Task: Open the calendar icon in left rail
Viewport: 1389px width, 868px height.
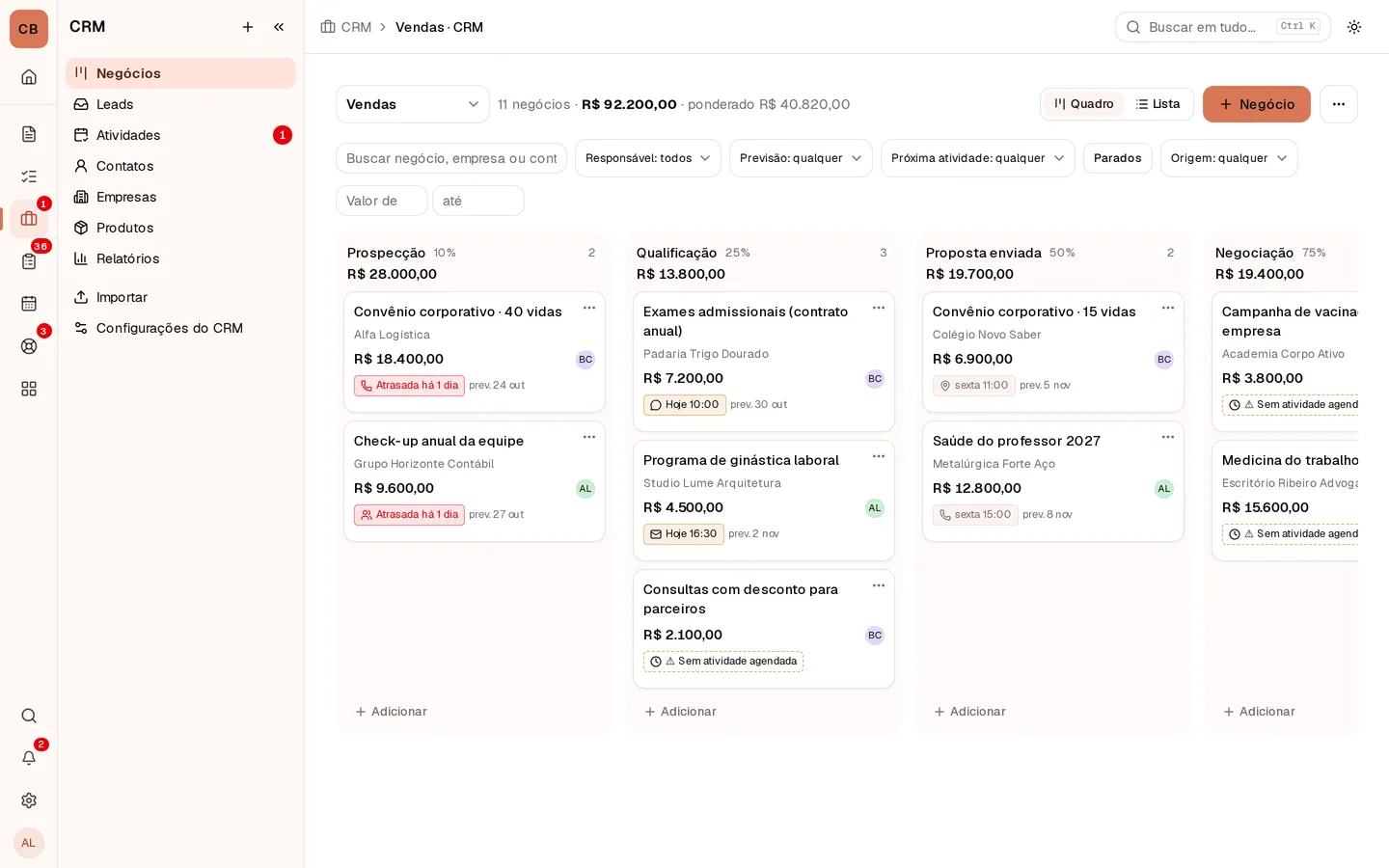Action: 29,304
